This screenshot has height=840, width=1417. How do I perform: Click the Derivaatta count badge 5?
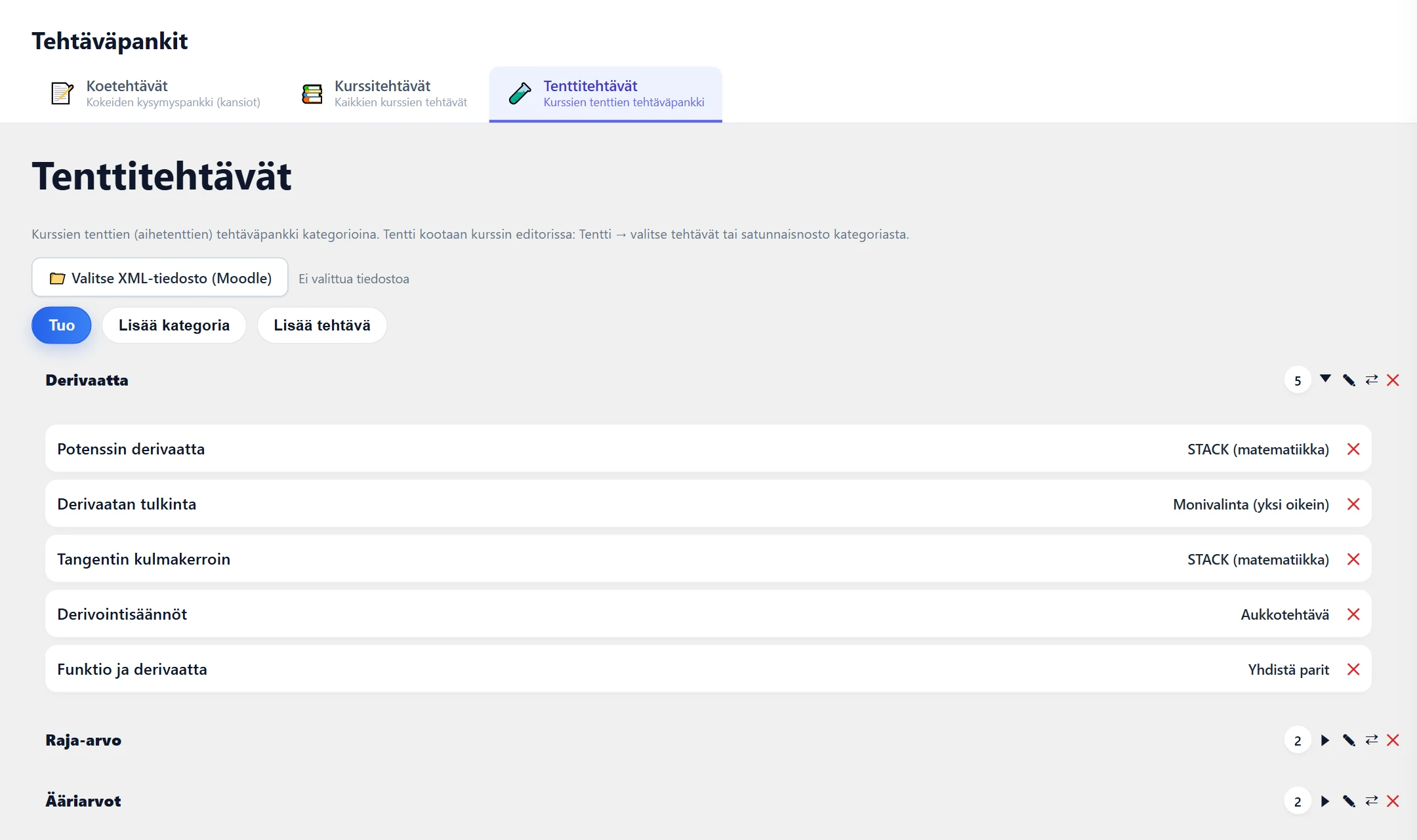[x=1298, y=380]
